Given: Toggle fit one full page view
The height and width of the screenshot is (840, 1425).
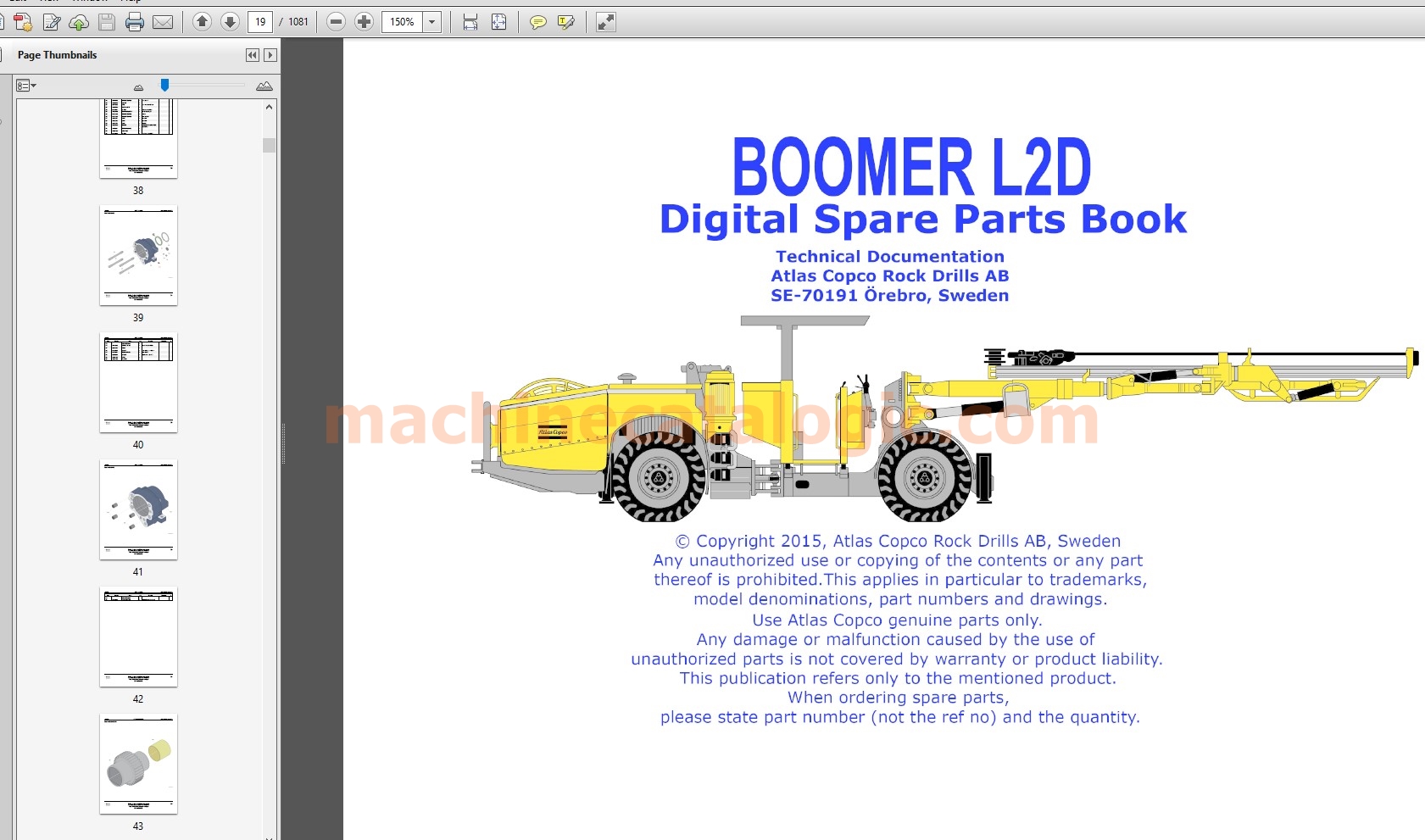Looking at the screenshot, I should pos(498,22).
